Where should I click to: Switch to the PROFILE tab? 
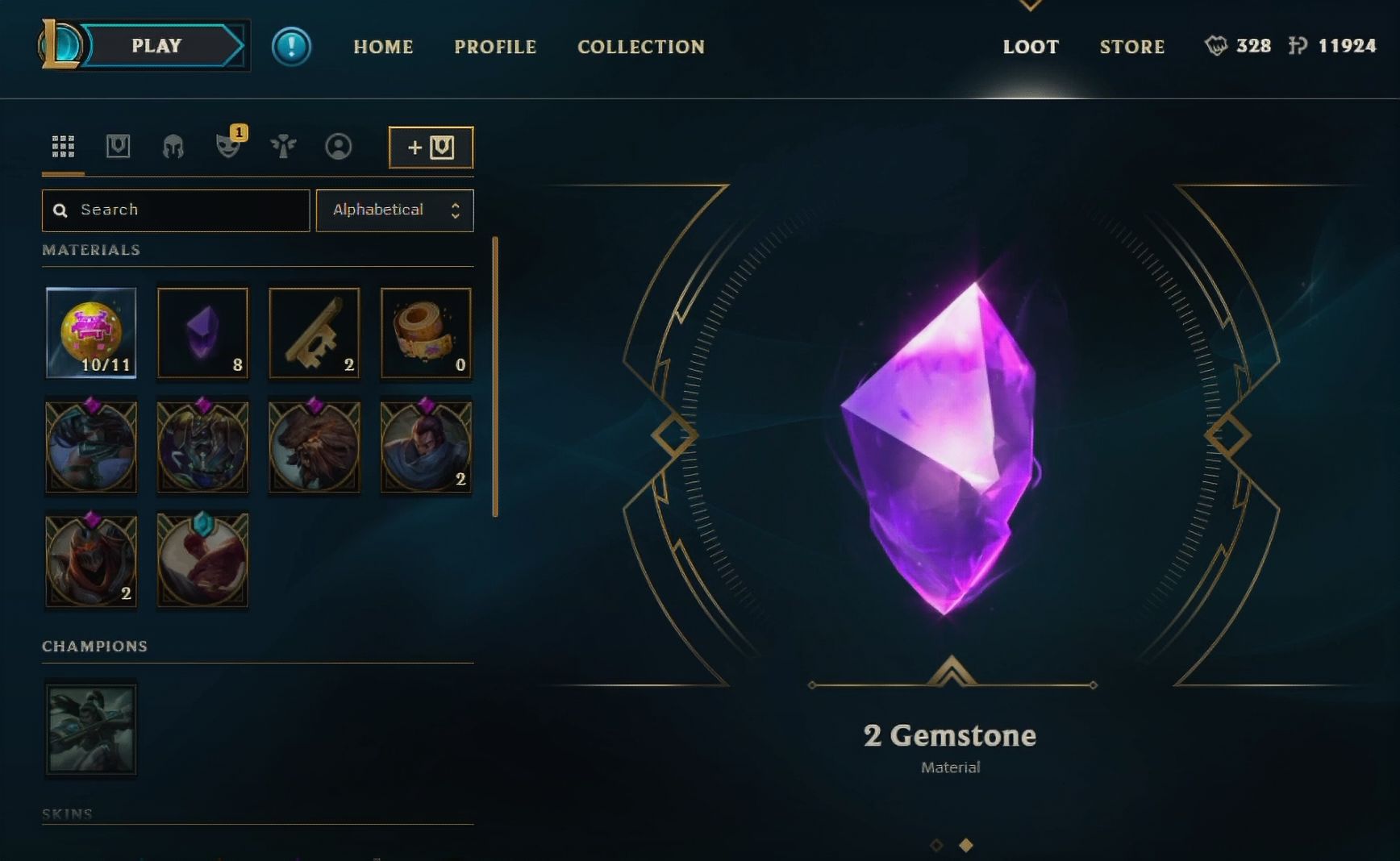tap(495, 47)
